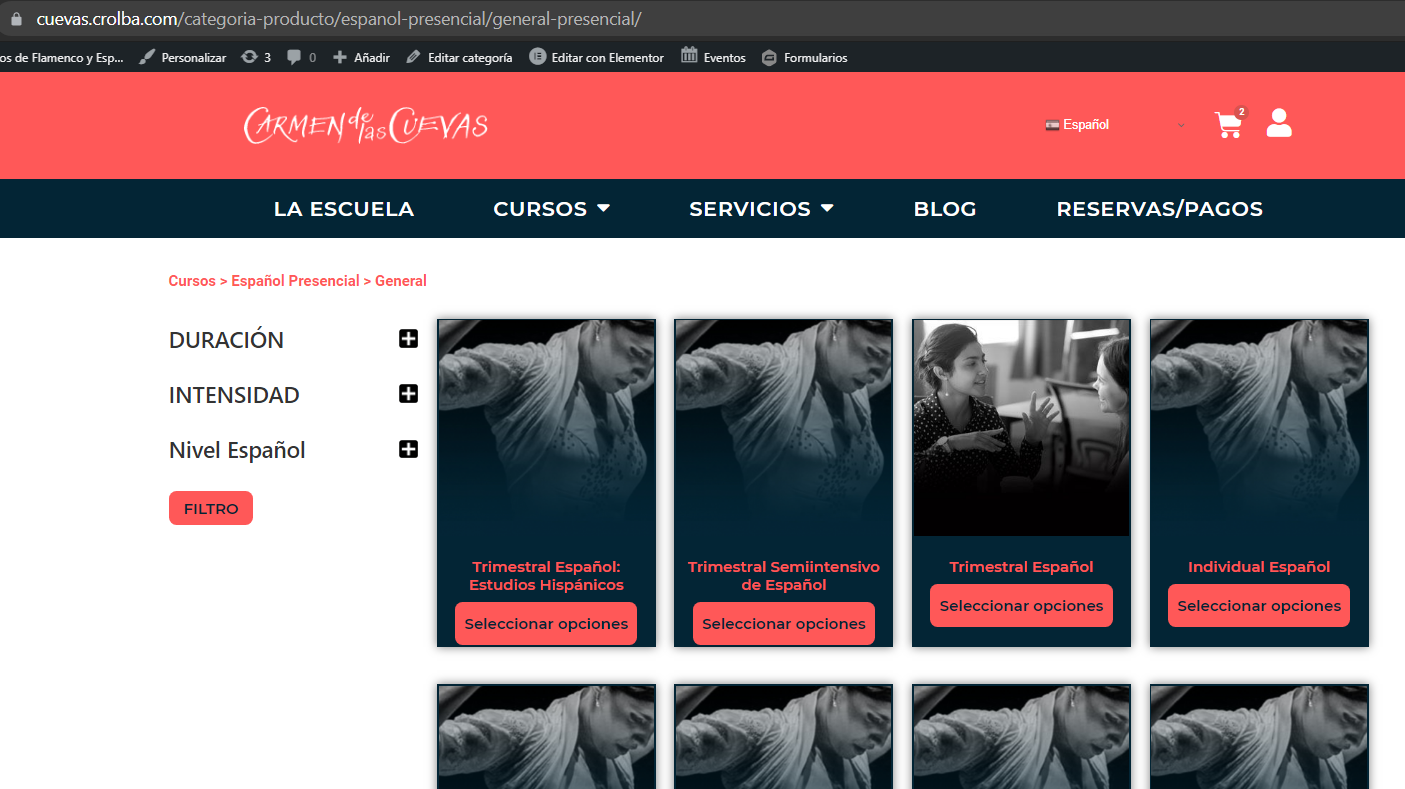This screenshot has width=1405, height=789.
Task: Click Seleccionar opciones under Individual Español
Action: tap(1259, 605)
